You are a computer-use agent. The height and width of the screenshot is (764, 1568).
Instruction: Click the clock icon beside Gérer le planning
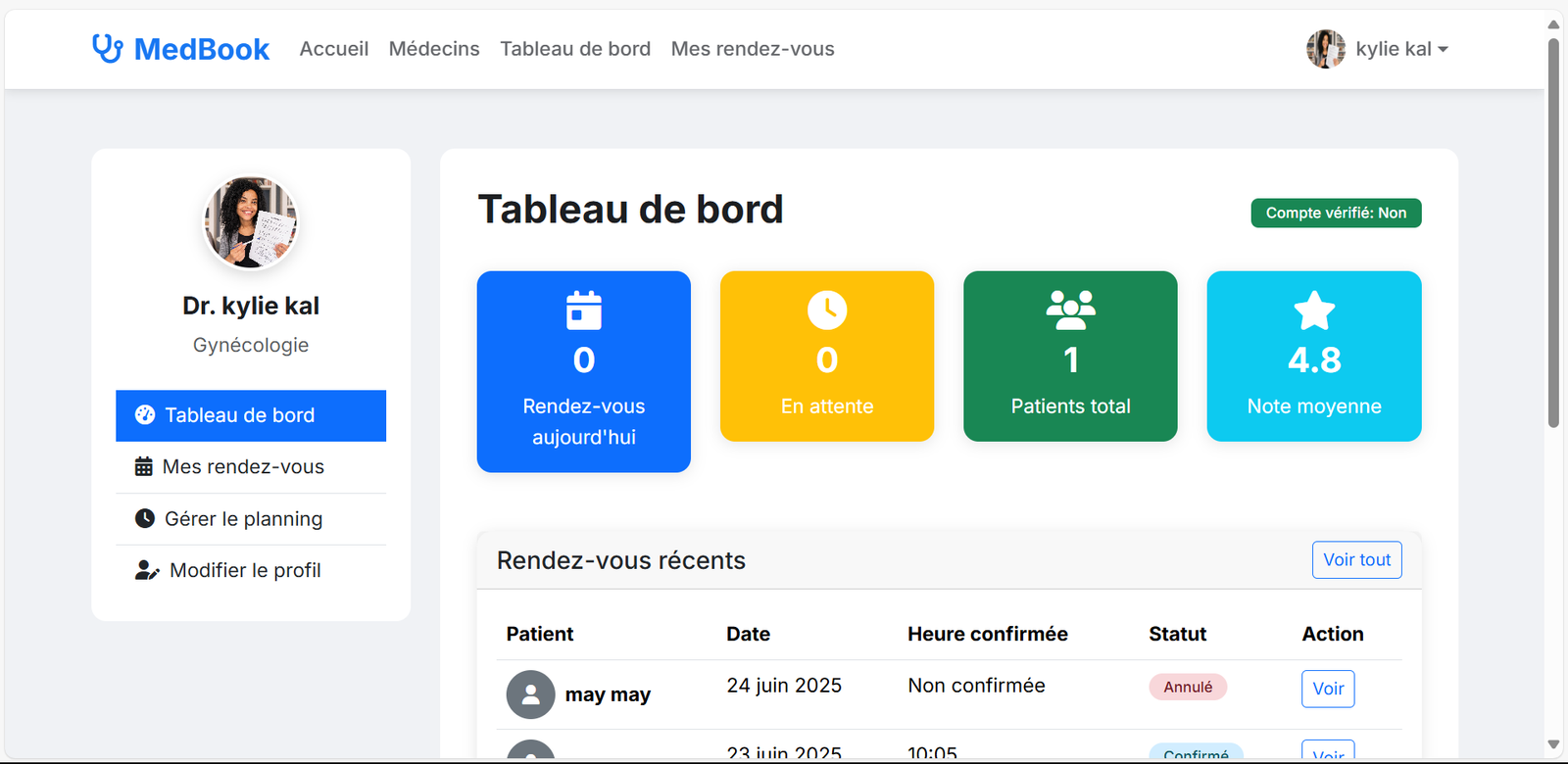pyautogui.click(x=145, y=519)
